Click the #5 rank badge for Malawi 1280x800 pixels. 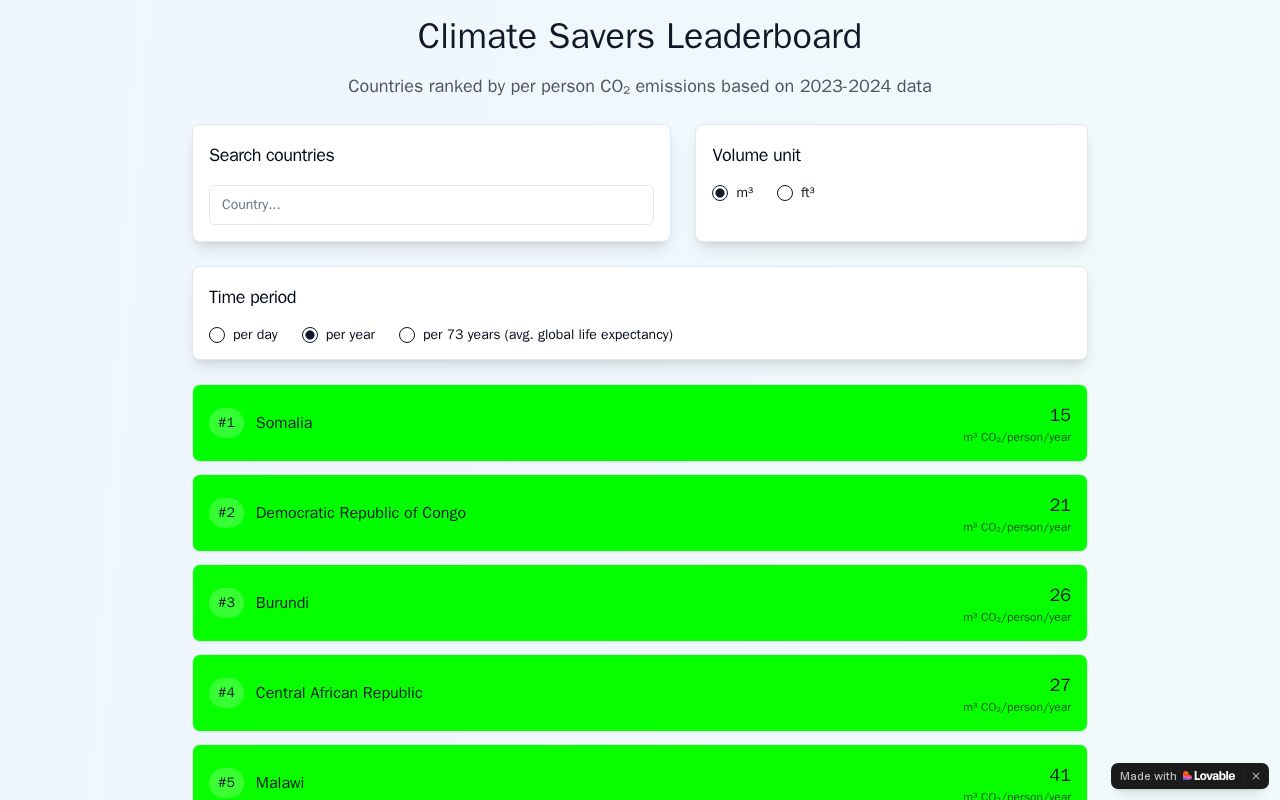pos(226,783)
